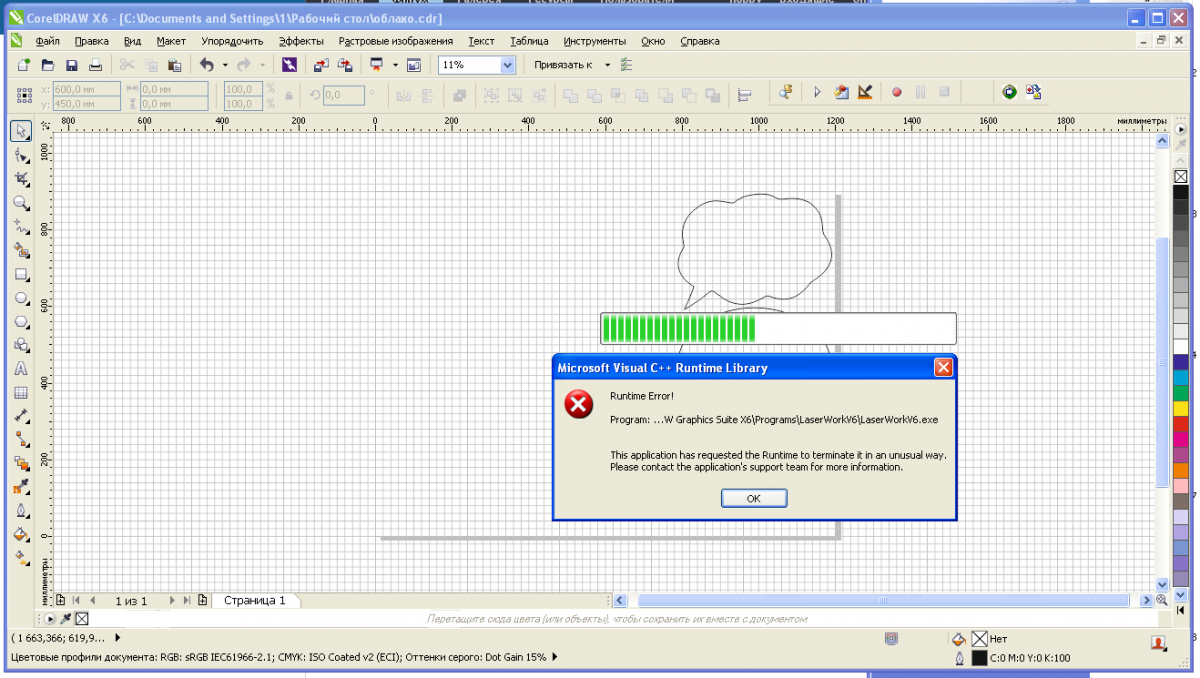The width and height of the screenshot is (1200, 678).
Task: Click the Application launcher icon
Action: click(x=377, y=65)
